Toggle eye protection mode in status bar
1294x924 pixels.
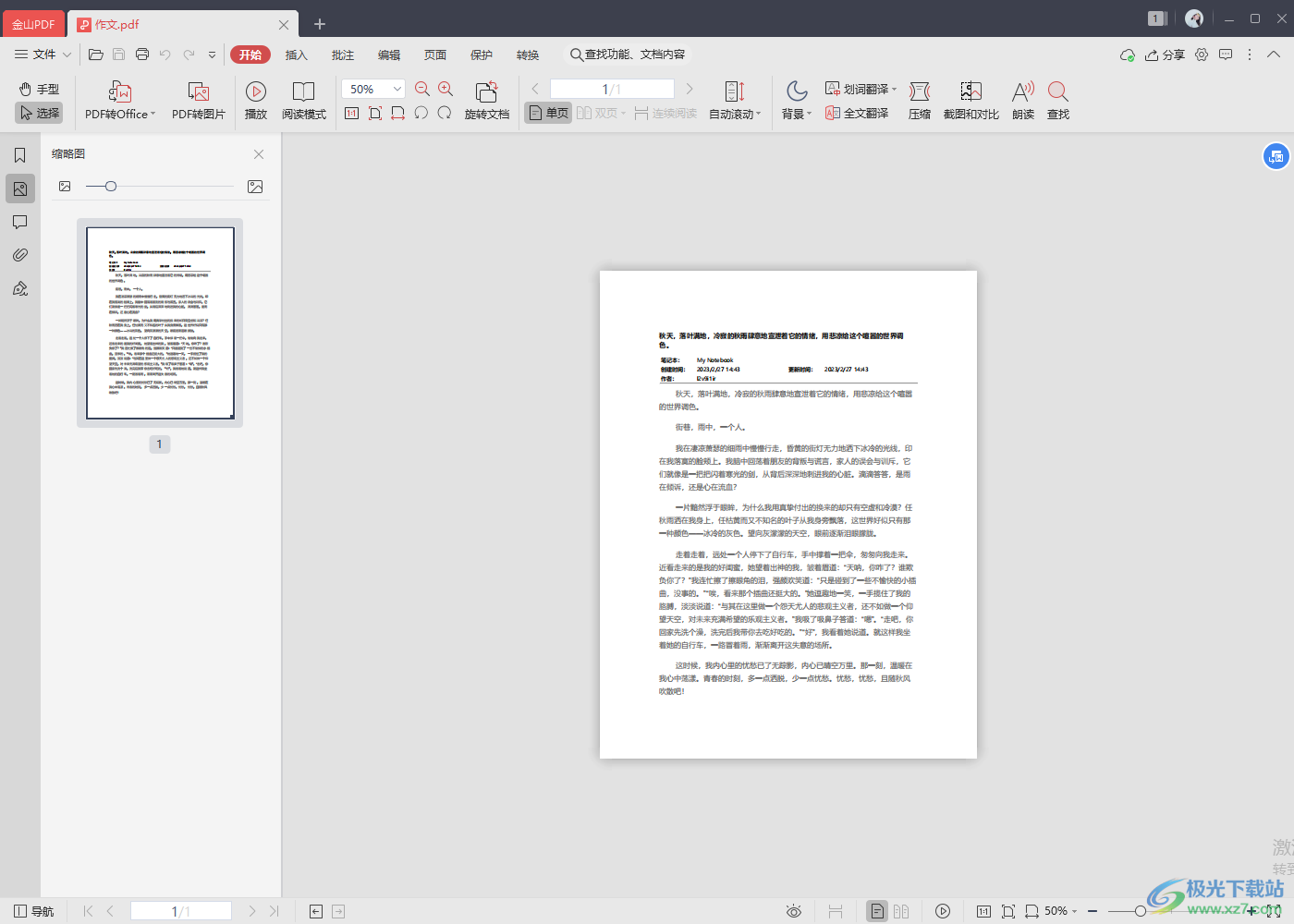794,911
